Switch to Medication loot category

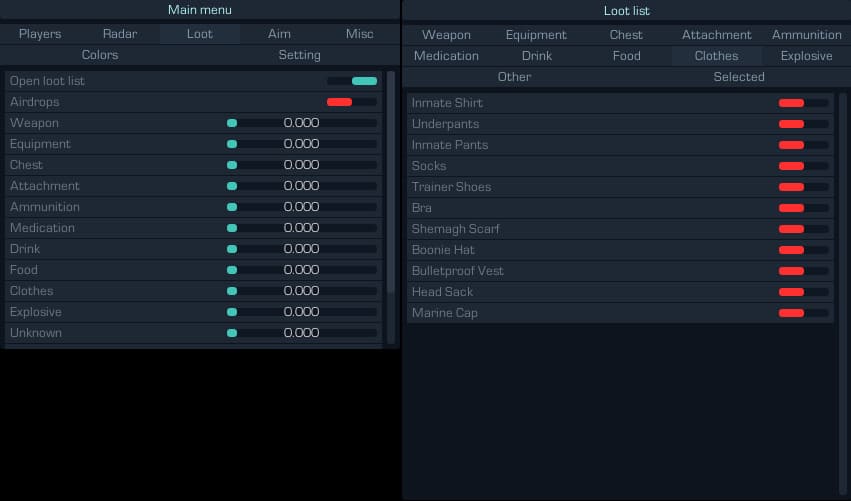pyautogui.click(x=446, y=56)
